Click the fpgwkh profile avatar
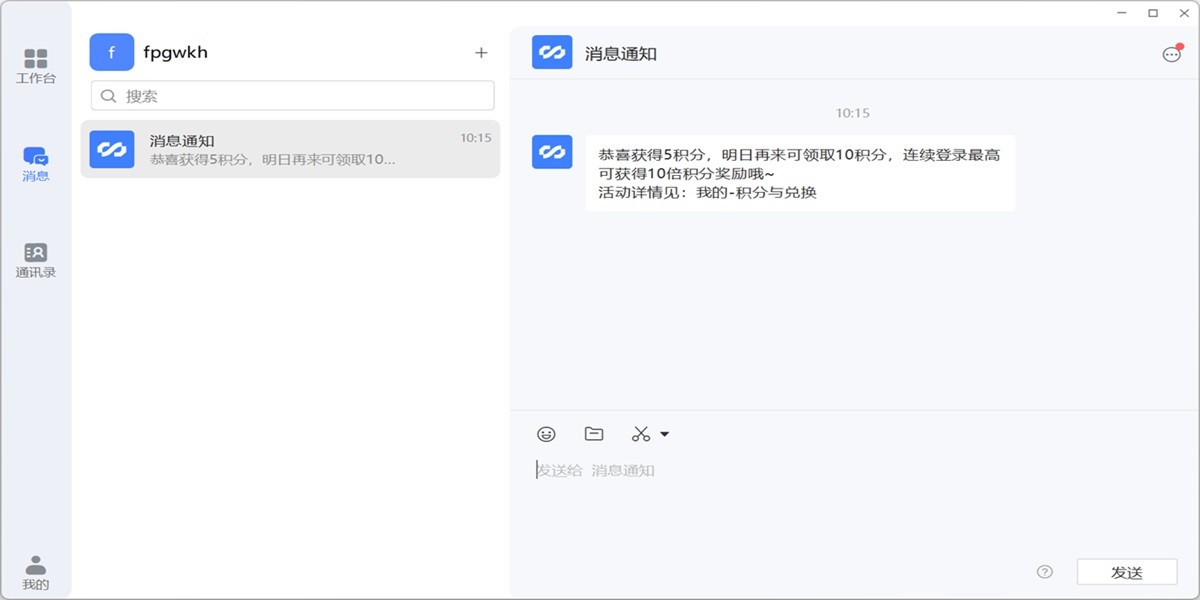Image resolution: width=1200 pixels, height=600 pixels. [x=112, y=51]
